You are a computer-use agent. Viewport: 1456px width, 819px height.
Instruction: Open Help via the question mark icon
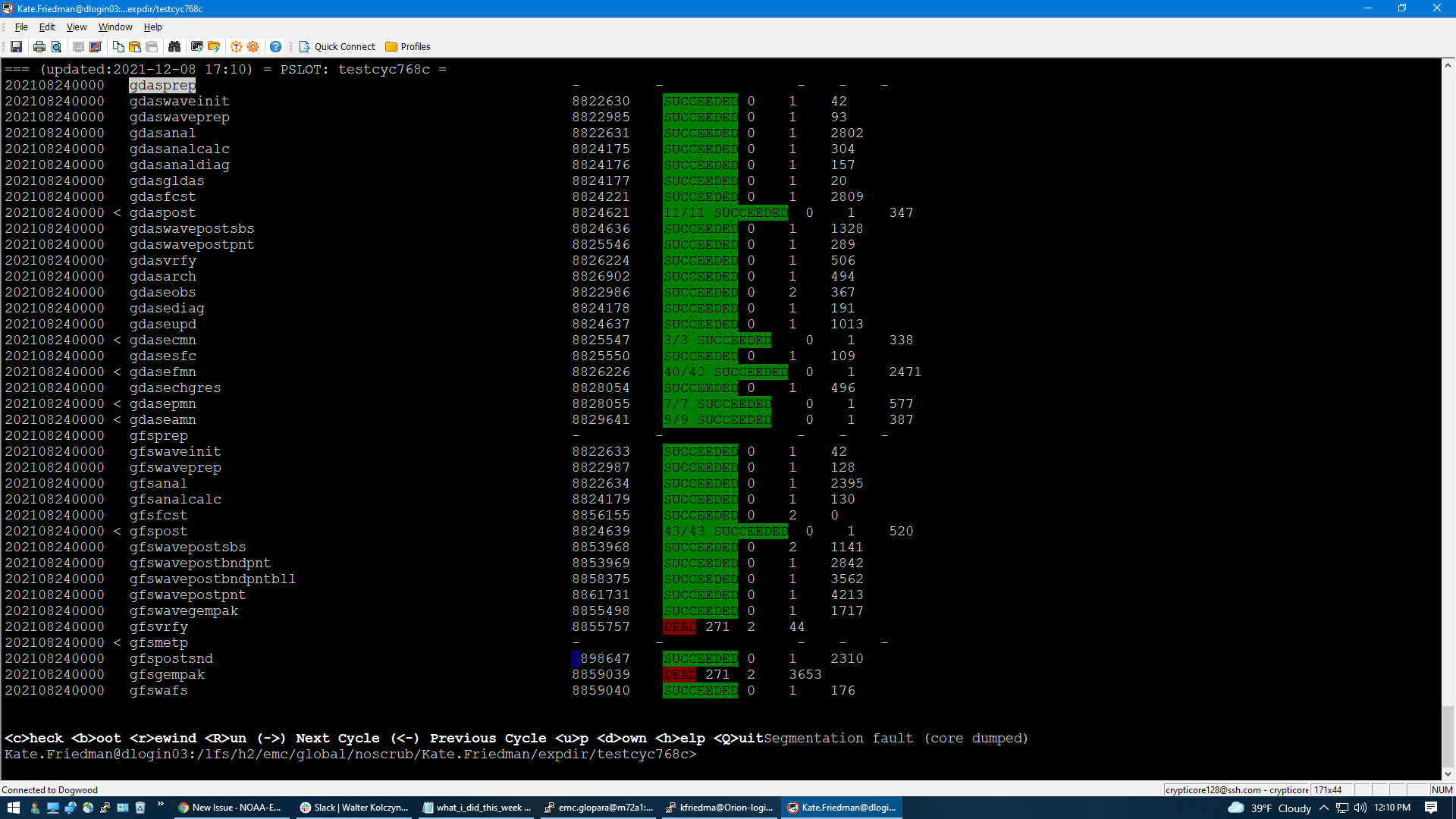tap(275, 46)
